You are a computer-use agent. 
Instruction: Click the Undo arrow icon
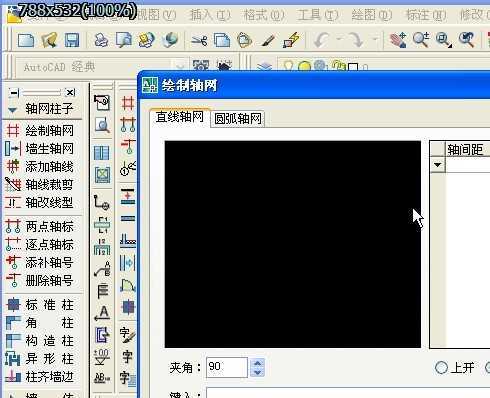(x=322, y=40)
